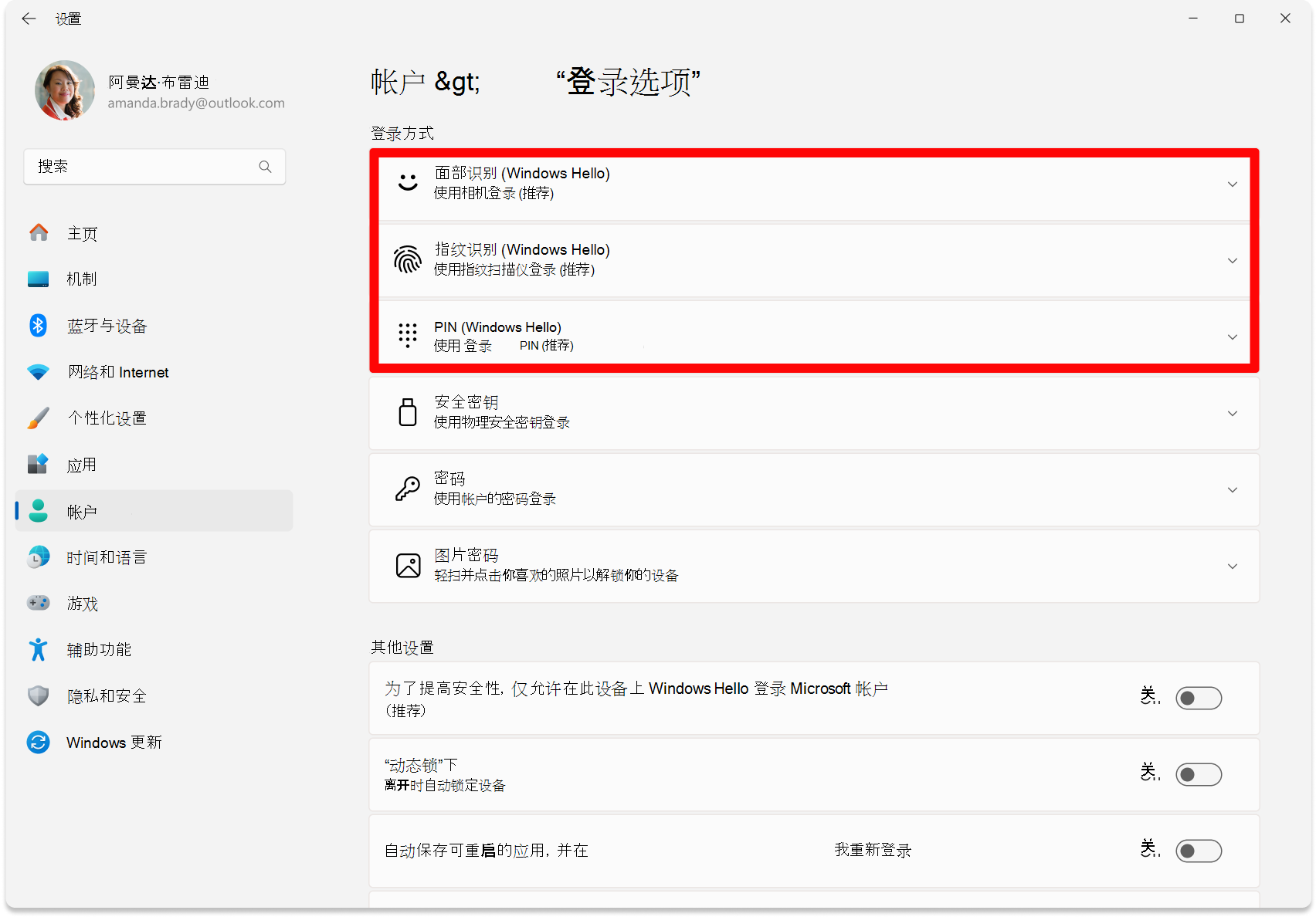Click the fingerprint icon for 指纹识别
This screenshot has width=1316, height=917.
(x=408, y=259)
